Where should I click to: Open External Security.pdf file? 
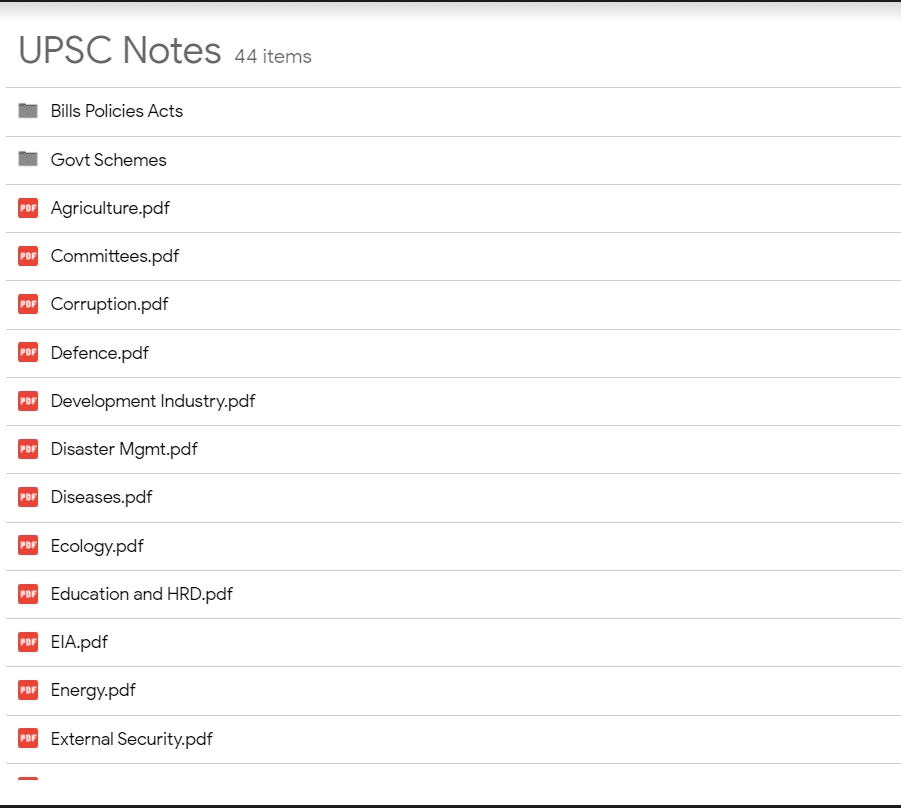pos(132,738)
